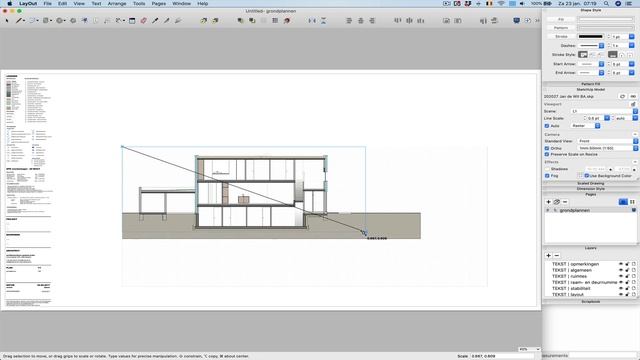This screenshot has height=360, width=640.
Task: Open the Edit menu
Action: coord(62,3)
